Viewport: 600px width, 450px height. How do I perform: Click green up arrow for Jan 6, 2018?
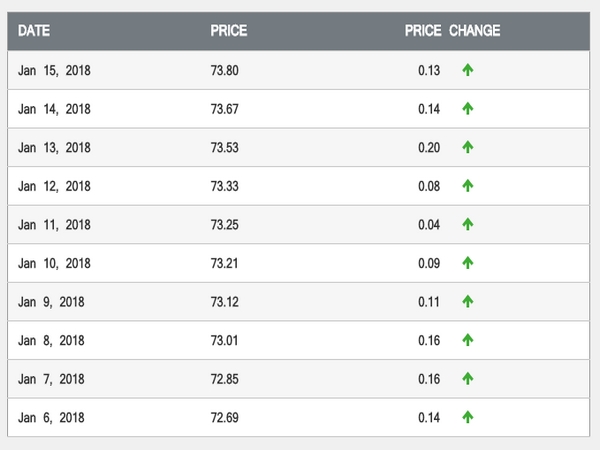[467, 417]
